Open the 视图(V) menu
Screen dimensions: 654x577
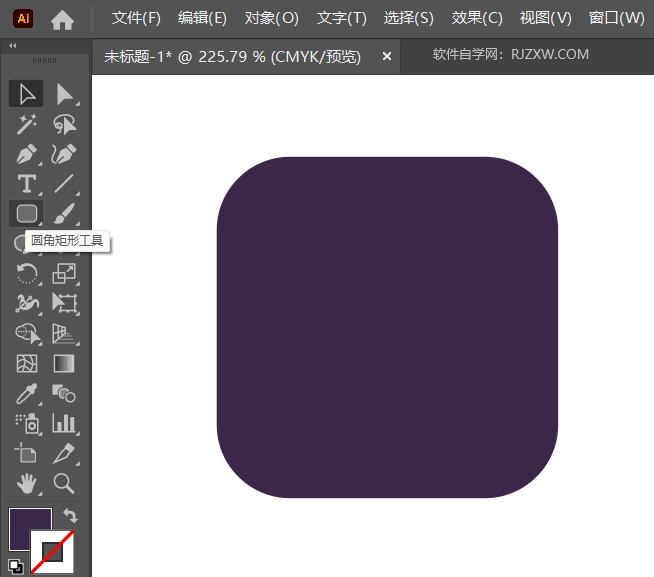546,18
